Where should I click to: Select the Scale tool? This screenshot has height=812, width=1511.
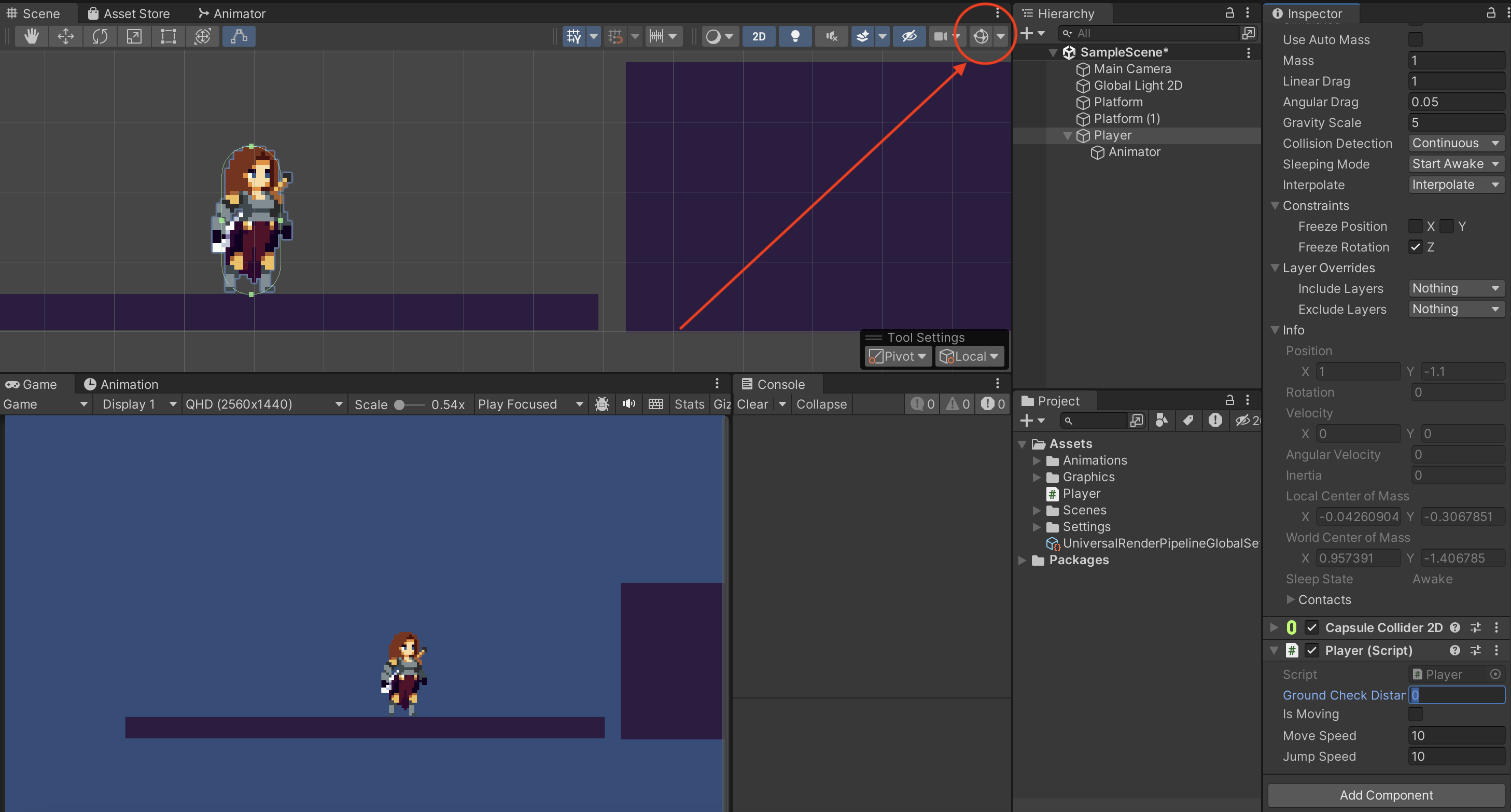(x=134, y=36)
